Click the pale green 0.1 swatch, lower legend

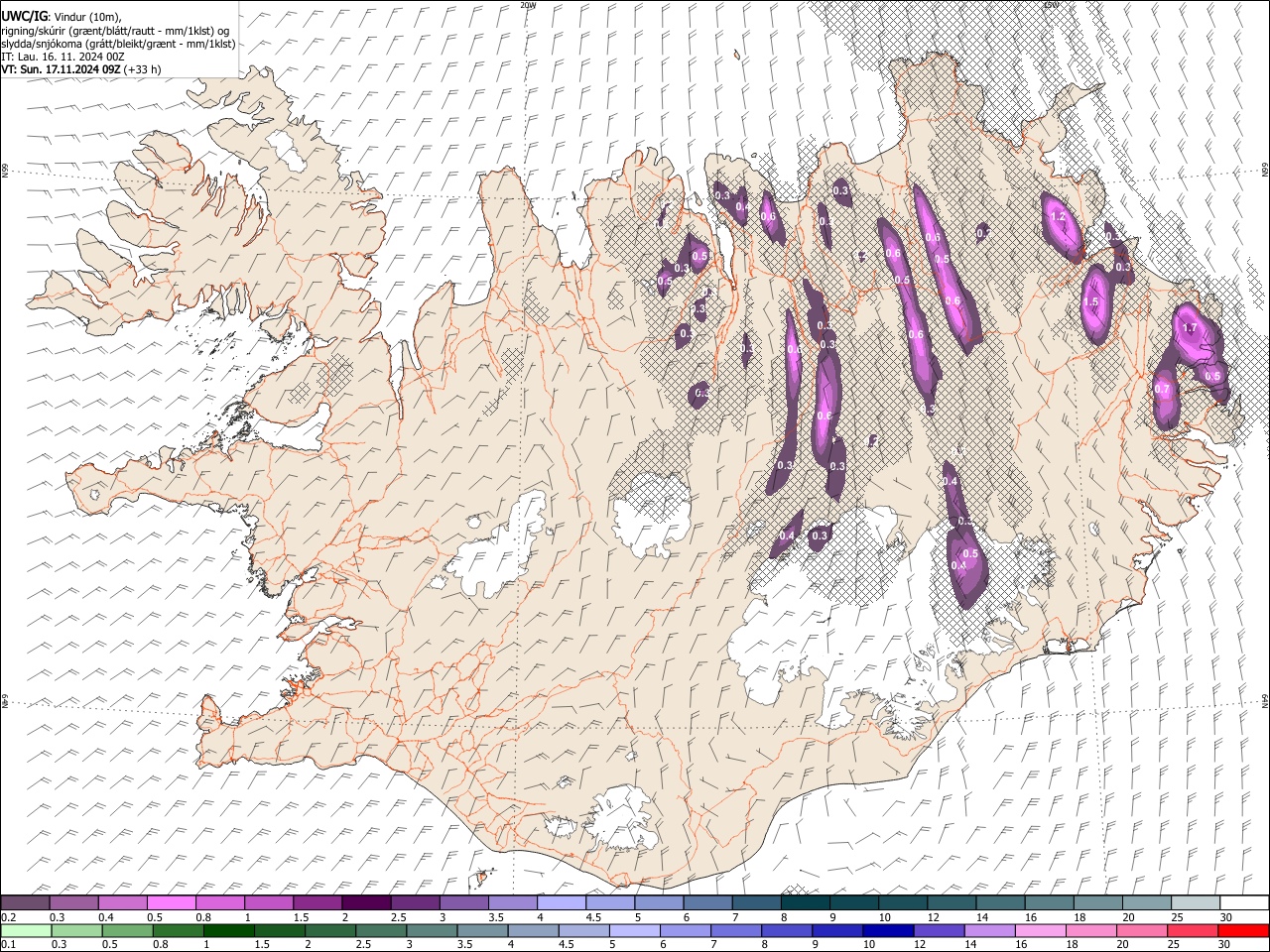(25, 930)
